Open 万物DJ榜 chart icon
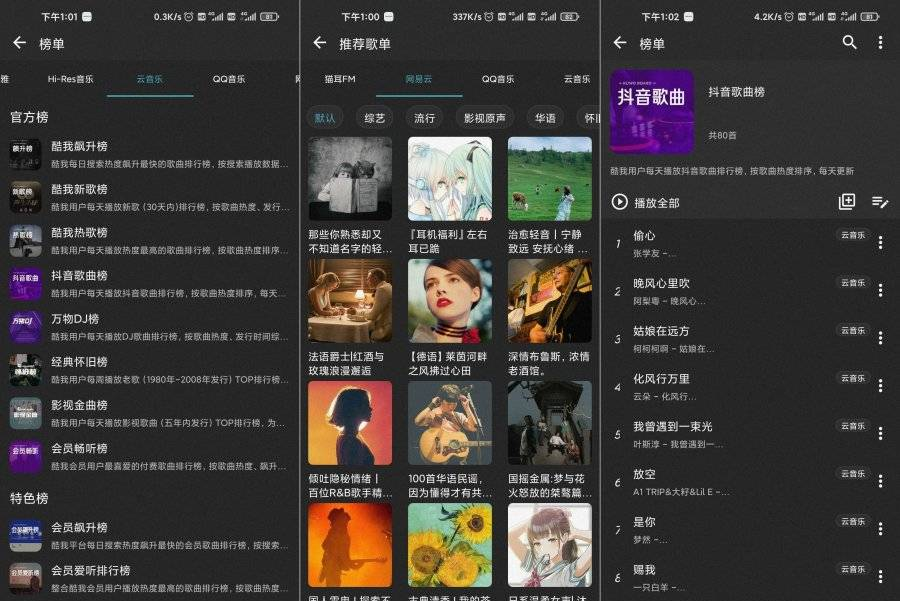900x601 pixels. click(x=25, y=327)
